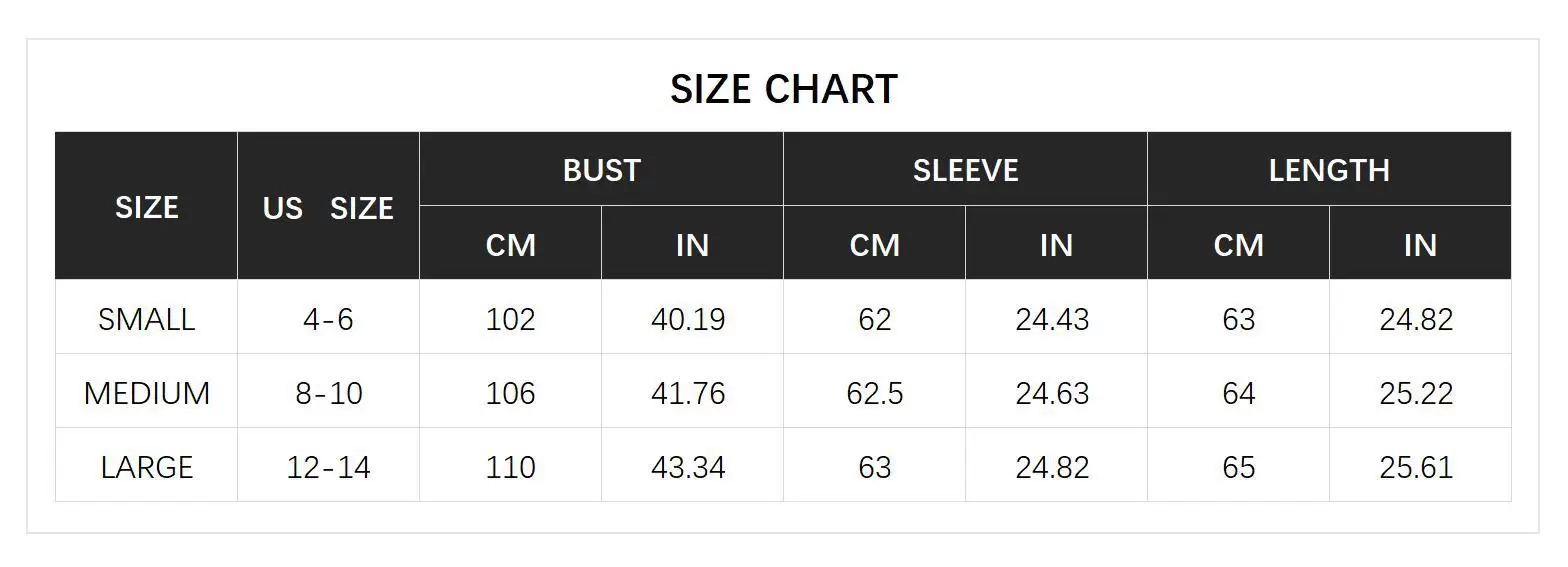
Task: Click the 24.43 sleeve inches cell
Action: click(1052, 319)
